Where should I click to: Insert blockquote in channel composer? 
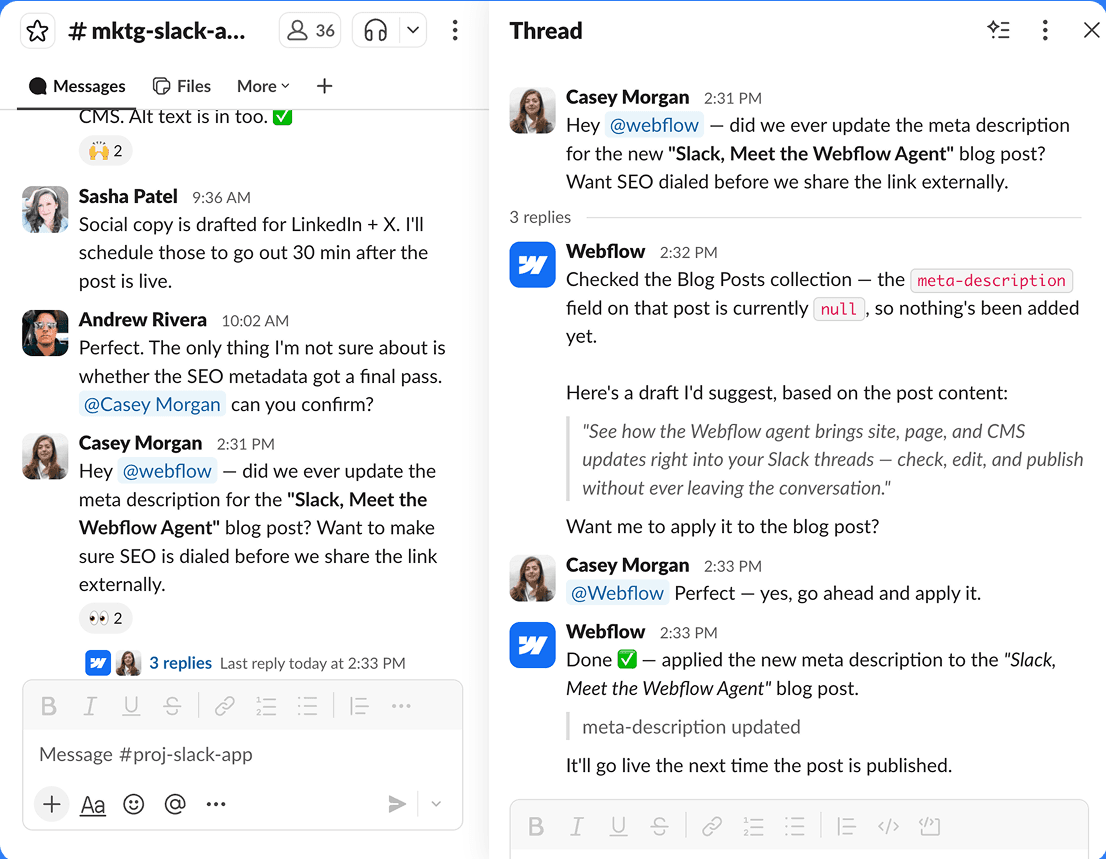359,706
